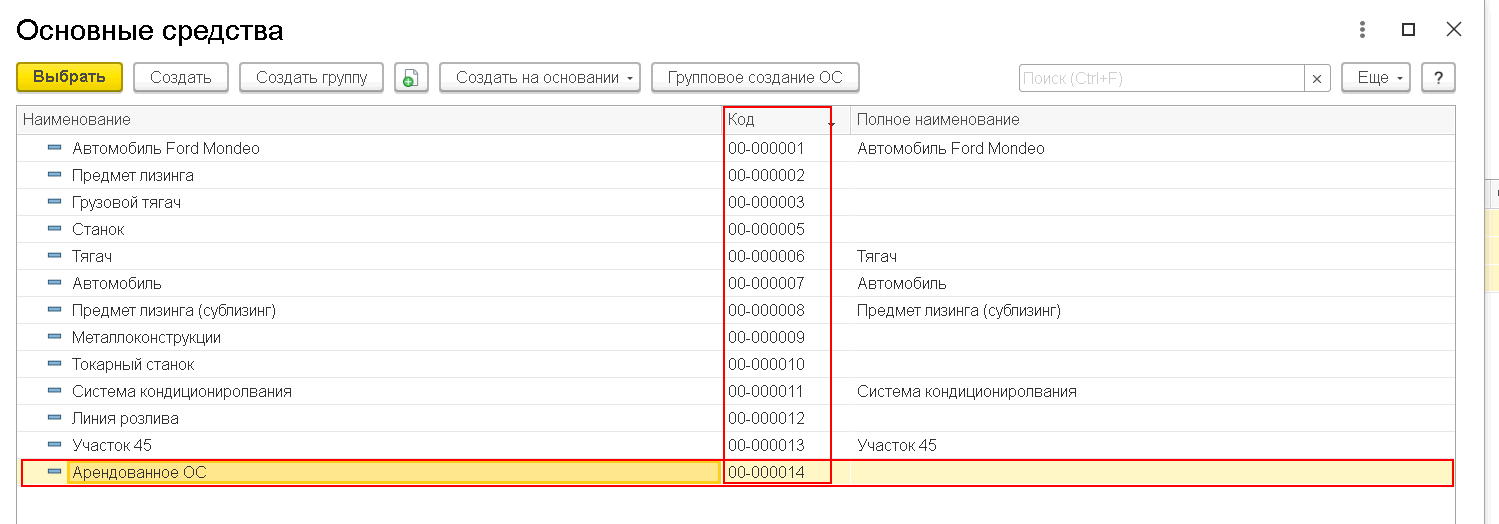Open the vertical three-dot window menu
The width and height of the screenshot is (1499, 524).
tap(1361, 30)
